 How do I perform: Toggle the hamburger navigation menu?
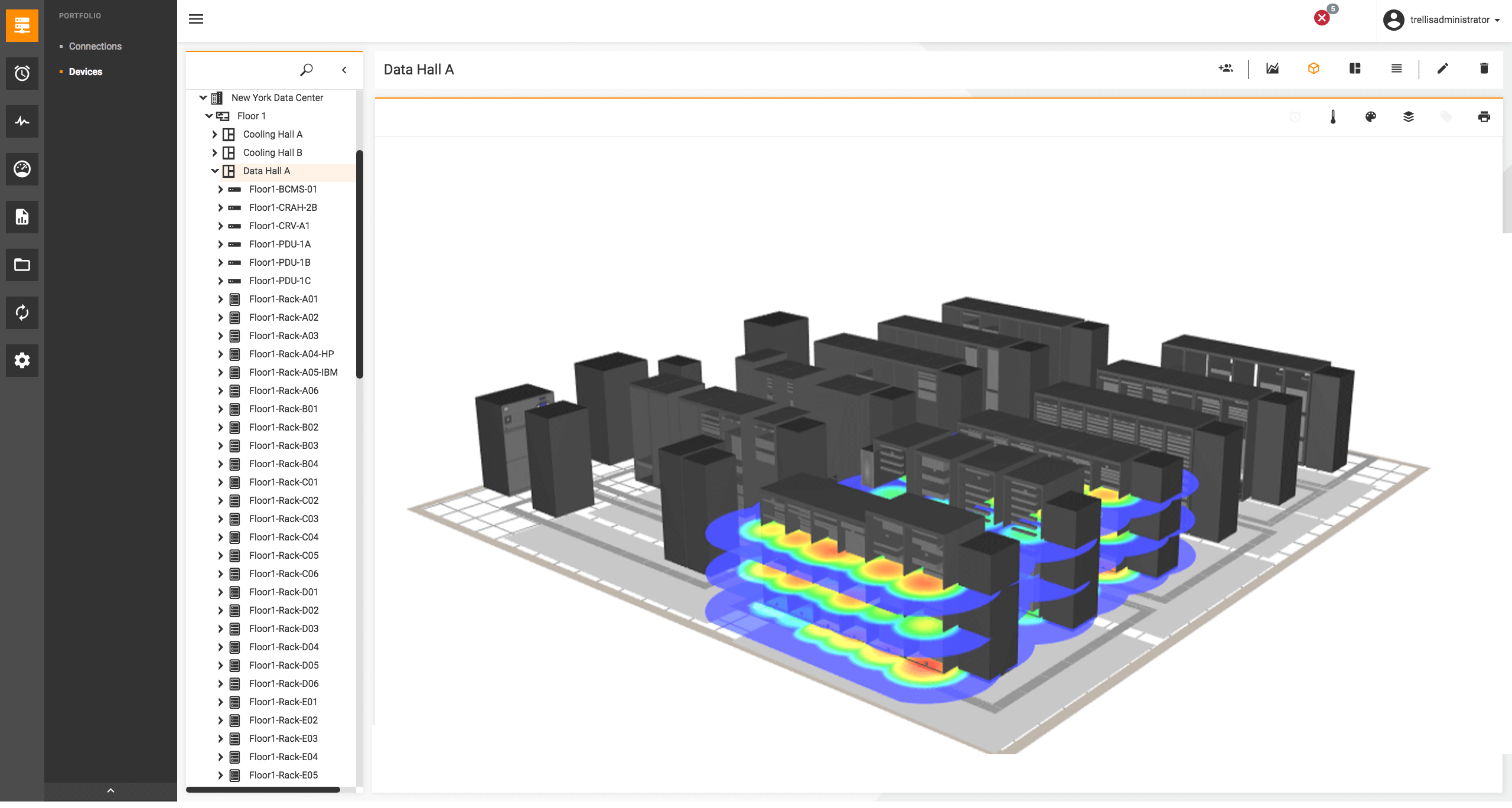click(196, 19)
